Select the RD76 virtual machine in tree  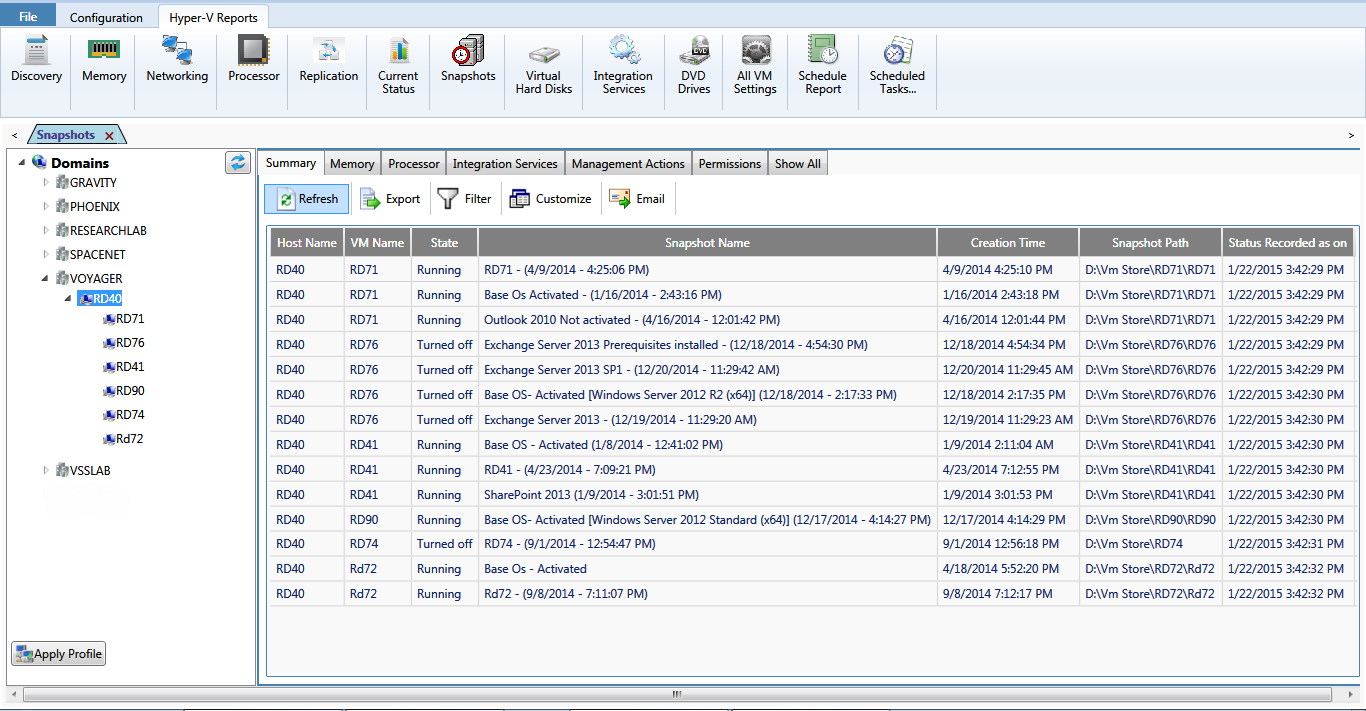[x=130, y=343]
